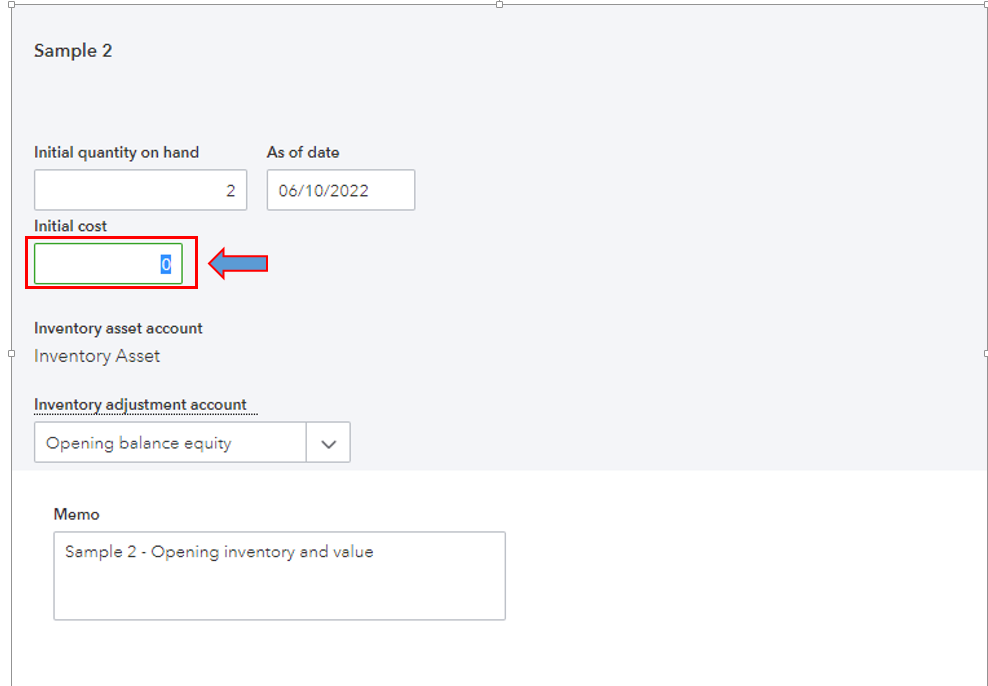Click inside the Memo text box
988x686 pixels.
click(279, 575)
